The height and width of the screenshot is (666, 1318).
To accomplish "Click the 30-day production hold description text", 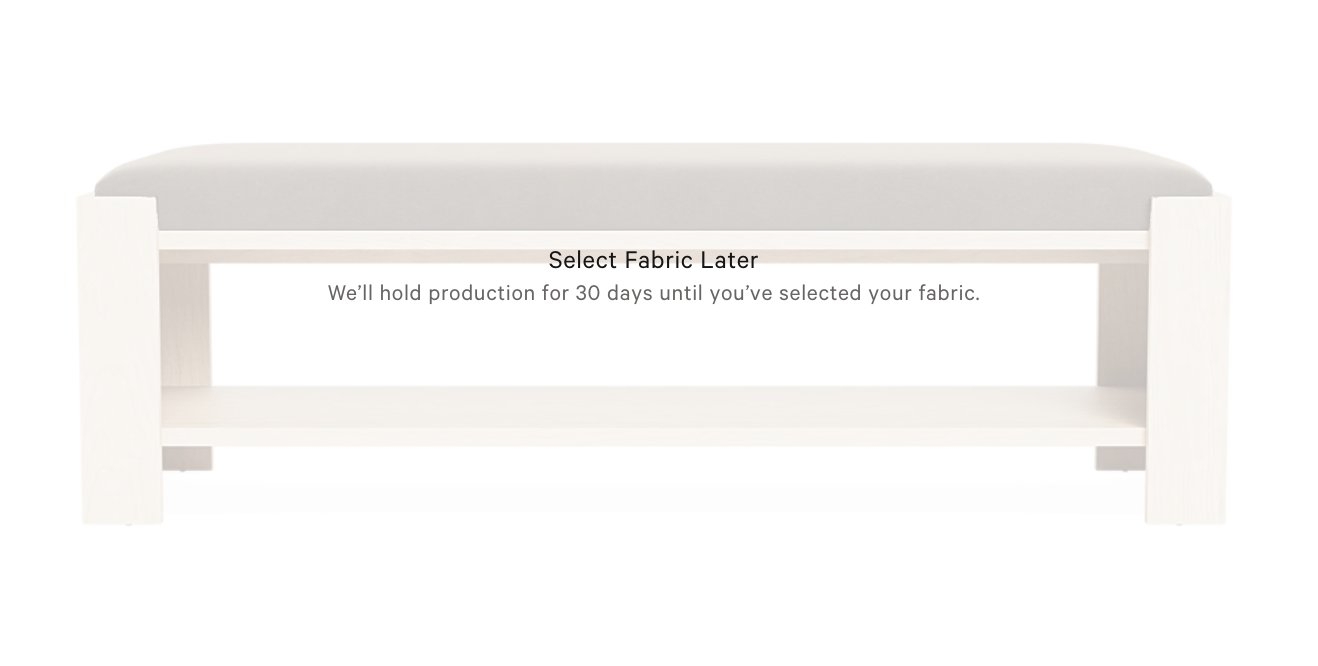I will [x=653, y=294].
